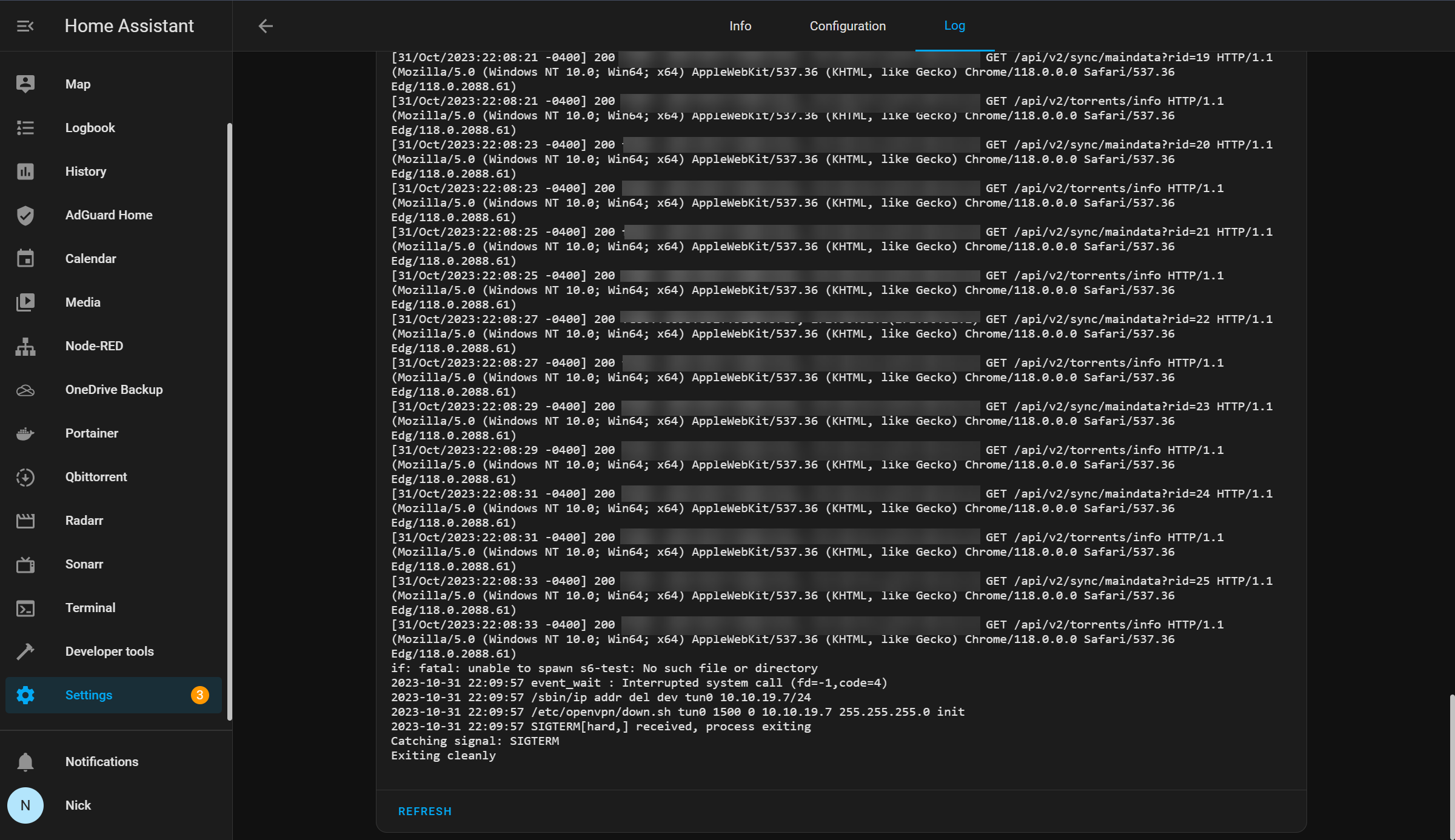1455x840 pixels.
Task: Collapse the sidebar navigation
Action: point(25,25)
